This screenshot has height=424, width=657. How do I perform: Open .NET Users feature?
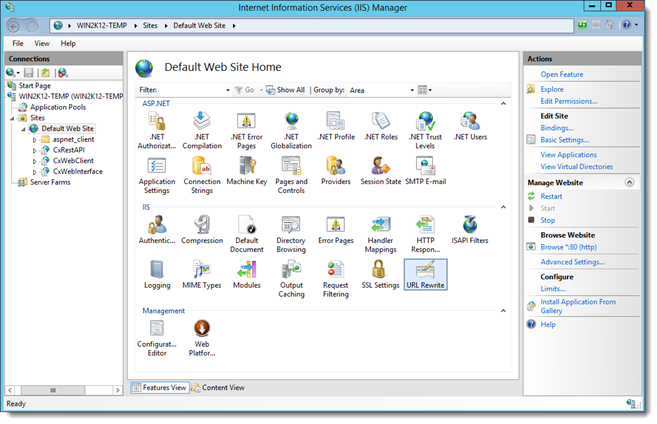coord(470,126)
